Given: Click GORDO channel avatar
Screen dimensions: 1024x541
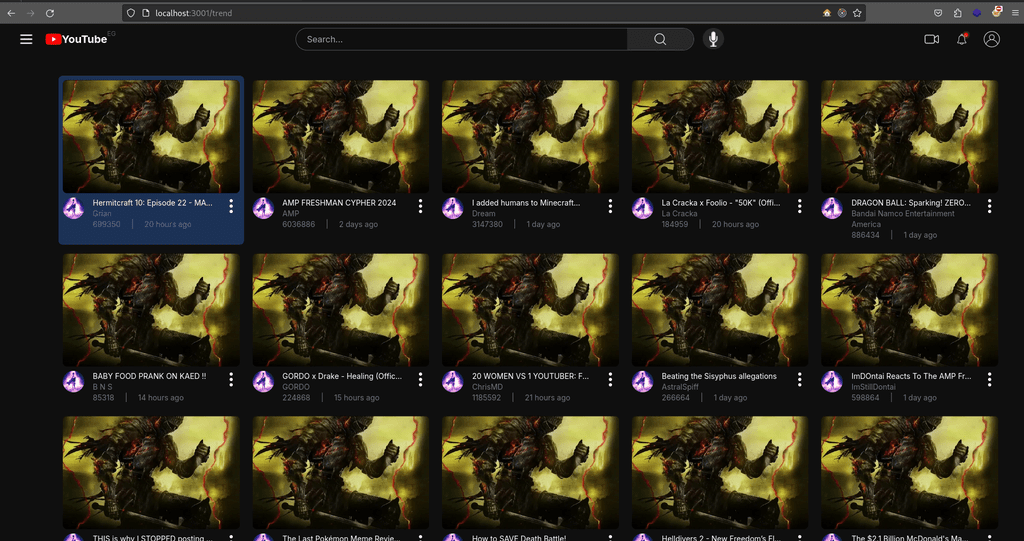Looking at the screenshot, I should (263, 382).
